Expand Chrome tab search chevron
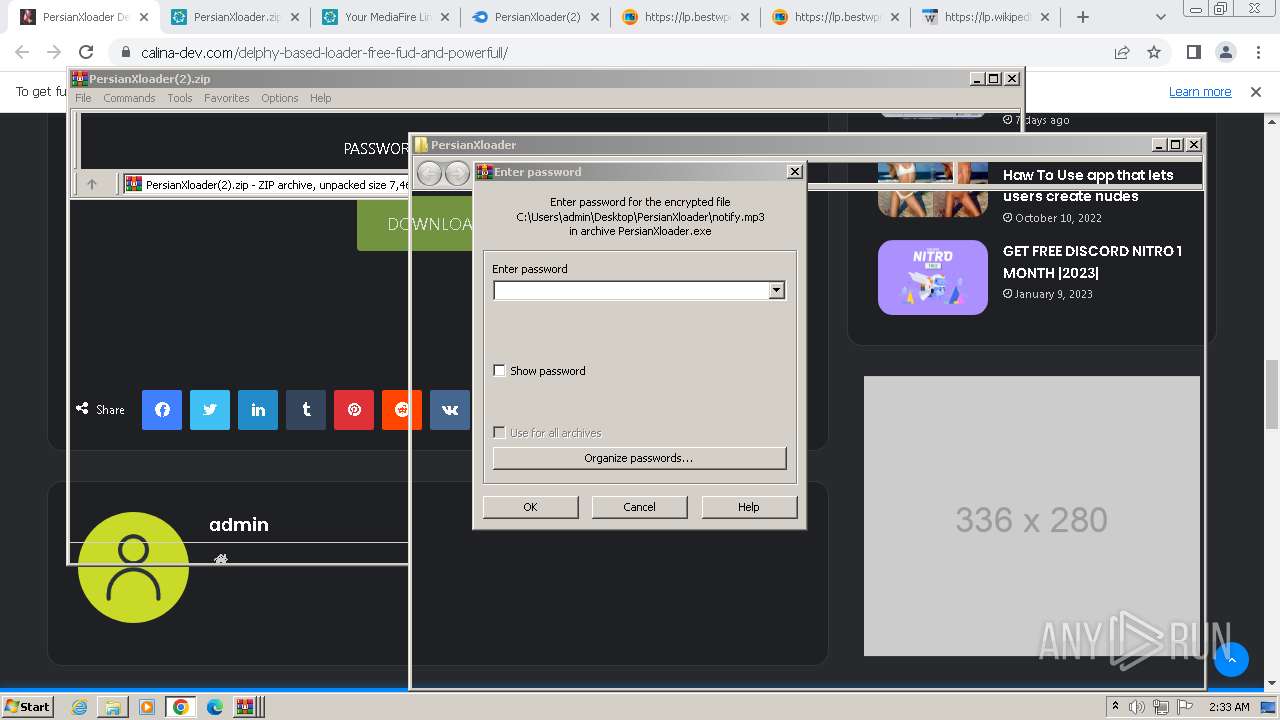The image size is (1280, 720). click(x=1160, y=17)
